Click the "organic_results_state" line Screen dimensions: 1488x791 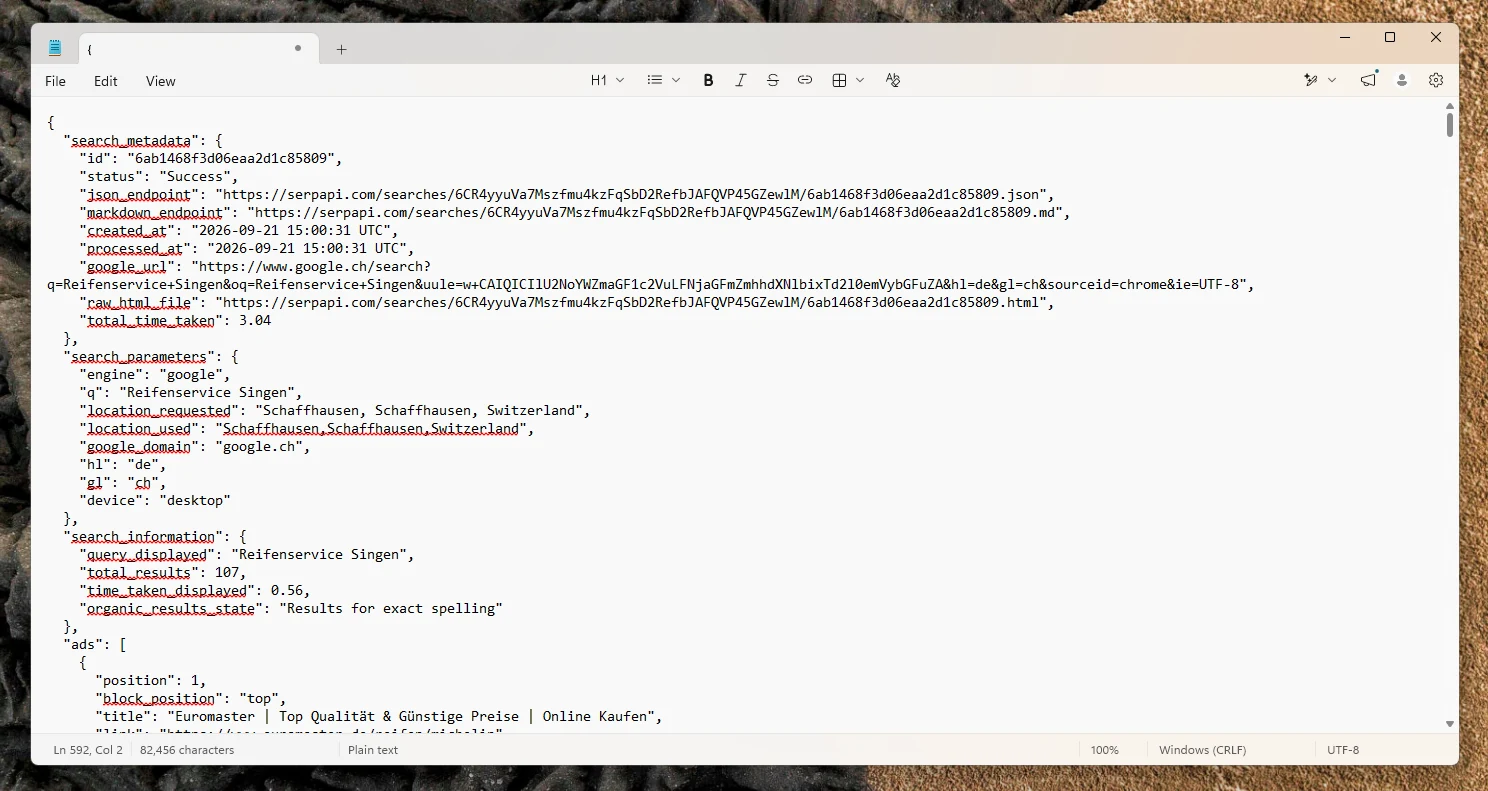[291, 609]
